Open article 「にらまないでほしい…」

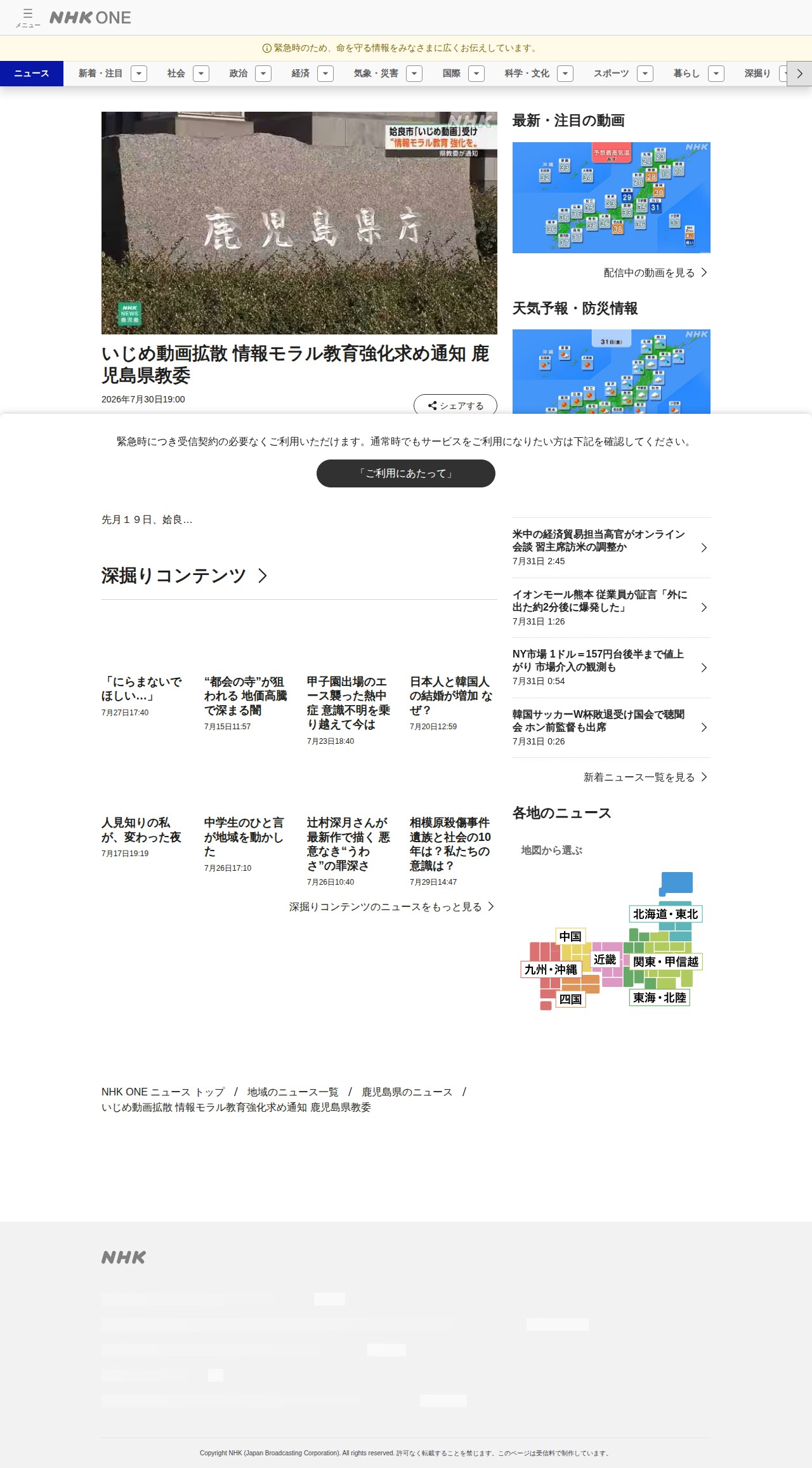(142, 689)
